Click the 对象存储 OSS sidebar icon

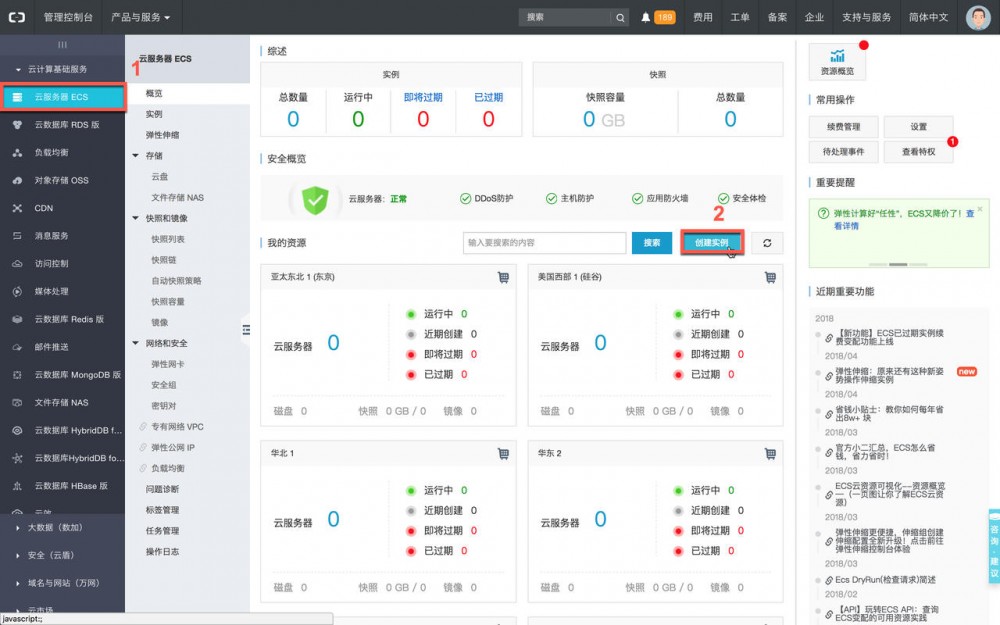pos(17,180)
